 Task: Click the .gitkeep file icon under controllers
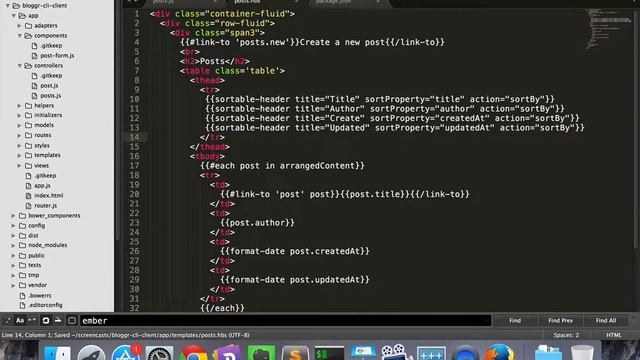34,76
